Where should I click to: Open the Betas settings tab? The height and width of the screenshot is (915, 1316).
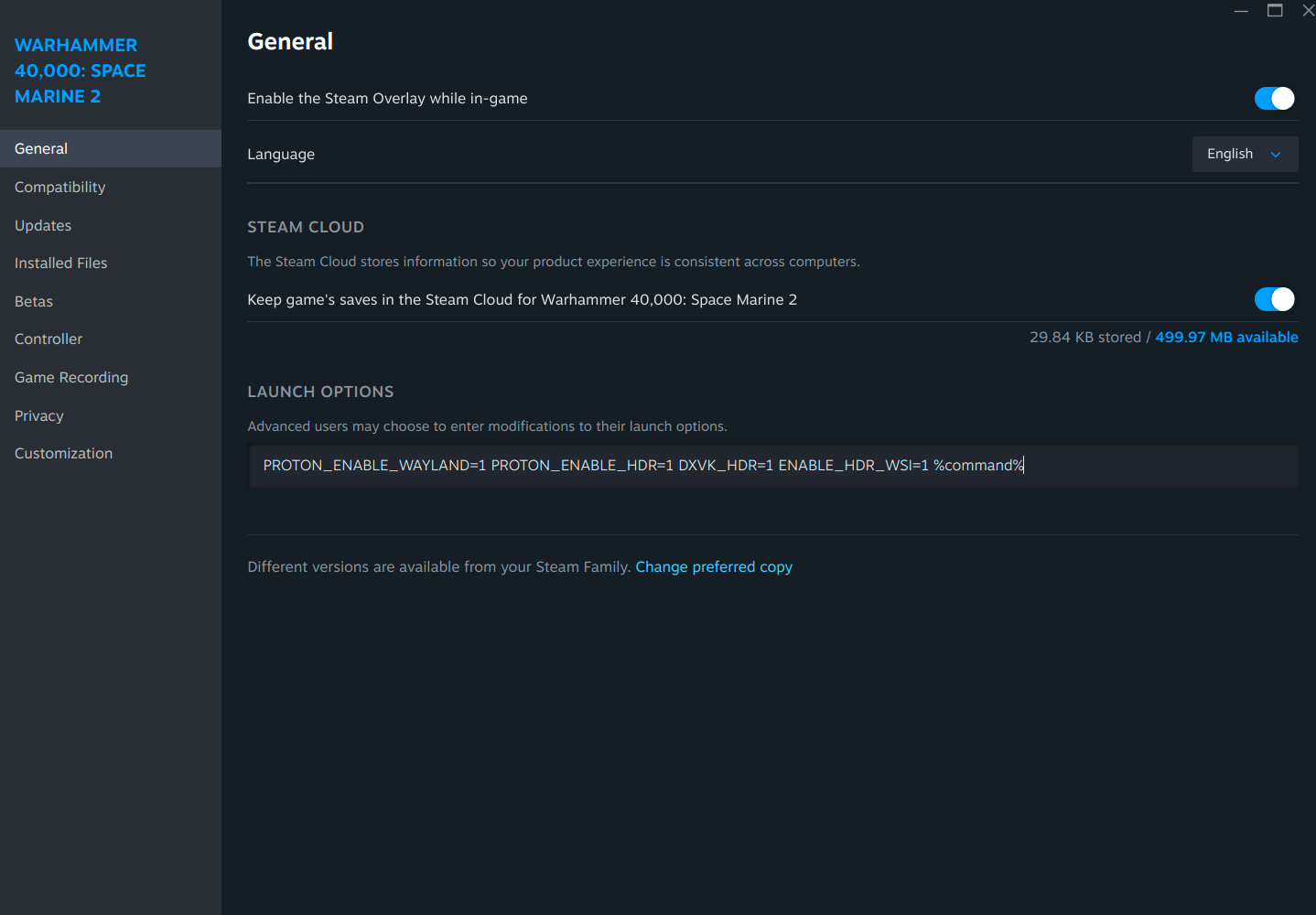click(x=111, y=301)
